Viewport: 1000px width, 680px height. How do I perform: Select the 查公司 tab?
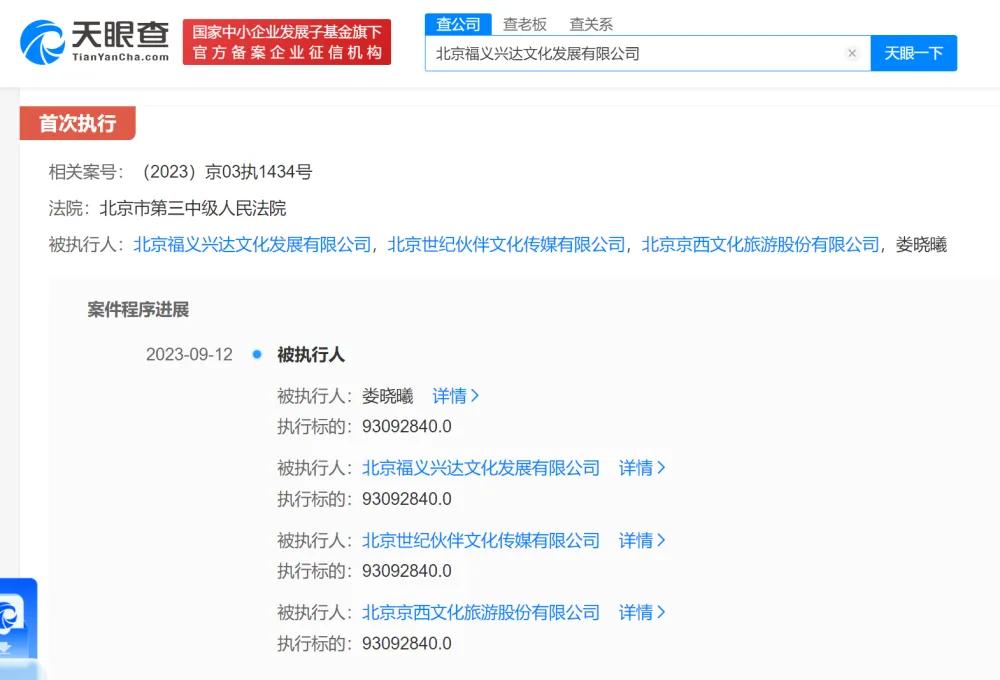coord(458,24)
